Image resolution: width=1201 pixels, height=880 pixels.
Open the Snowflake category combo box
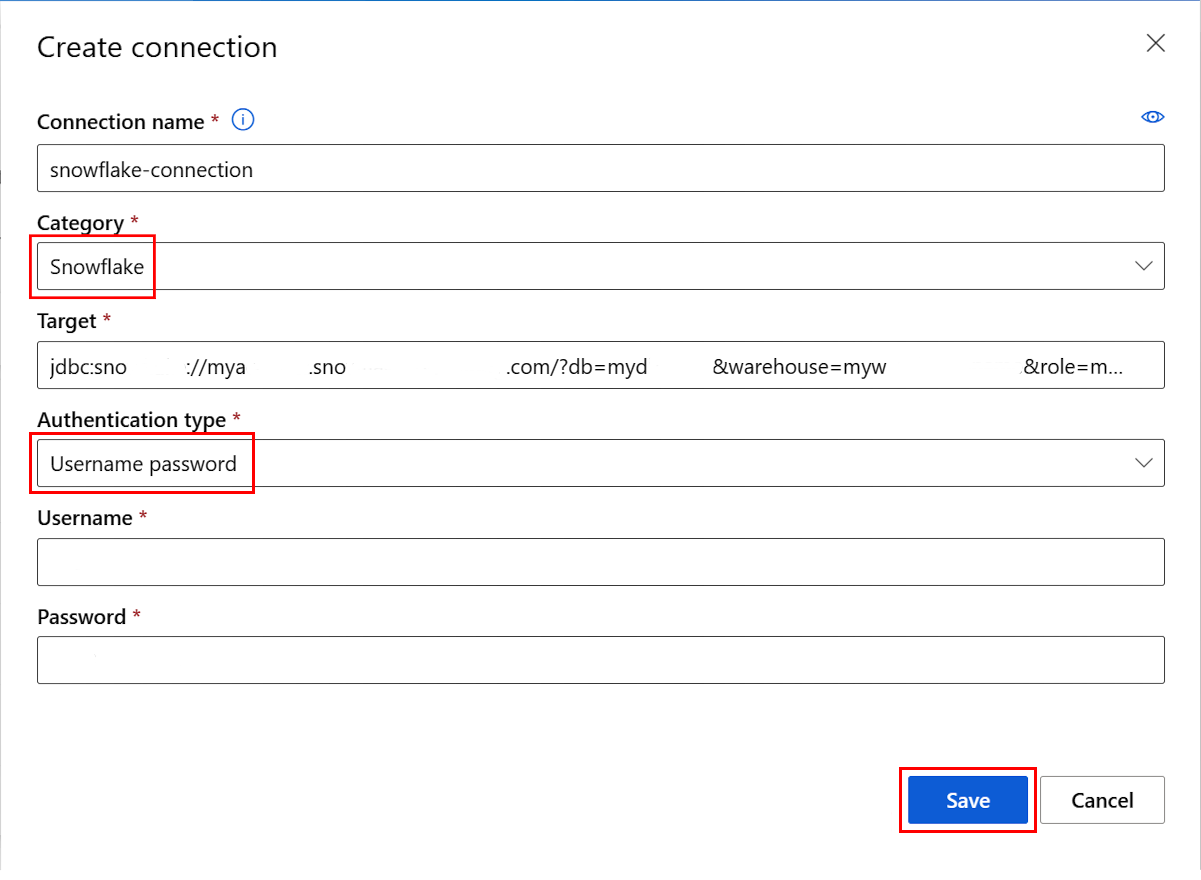click(600, 266)
